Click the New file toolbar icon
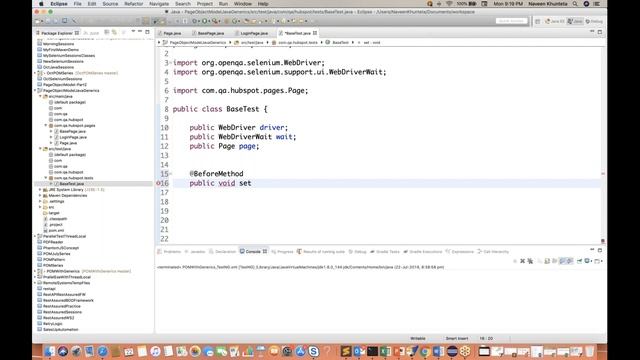The width and height of the screenshot is (640, 360). tap(38, 21)
